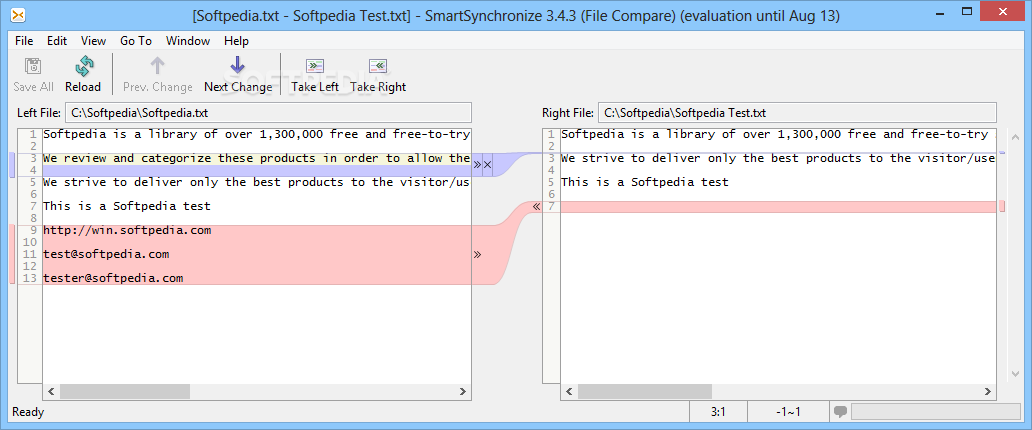
Task: Click the Save All toolbar icon
Action: 33,67
